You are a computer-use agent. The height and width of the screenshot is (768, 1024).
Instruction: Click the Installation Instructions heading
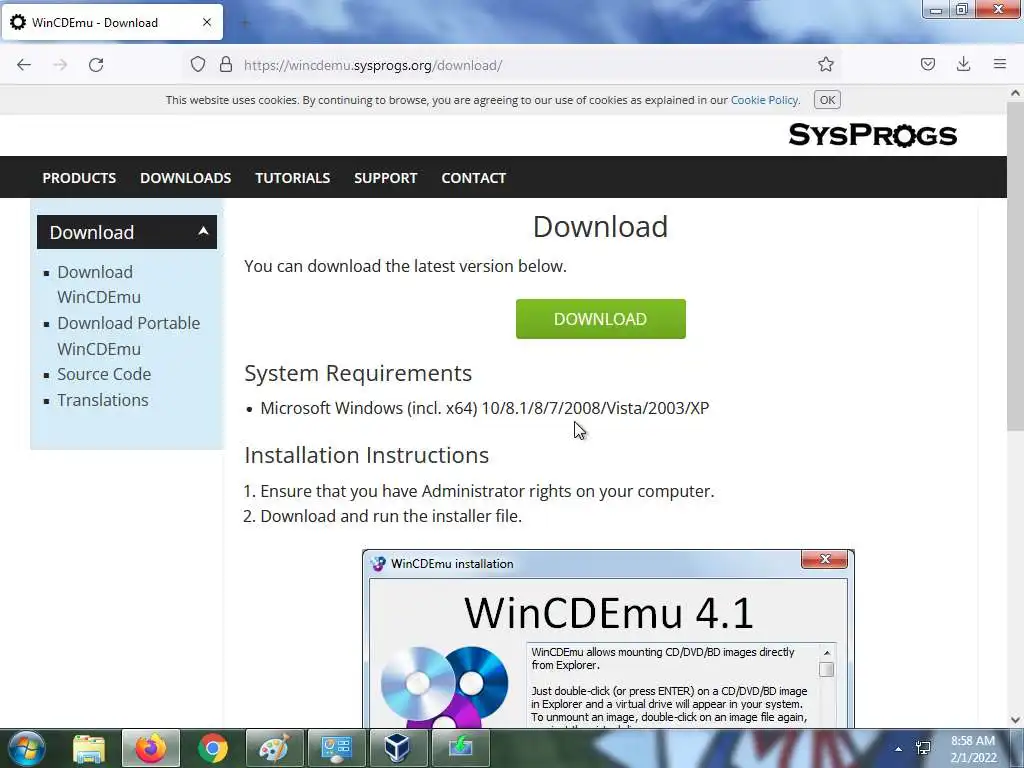pos(366,455)
